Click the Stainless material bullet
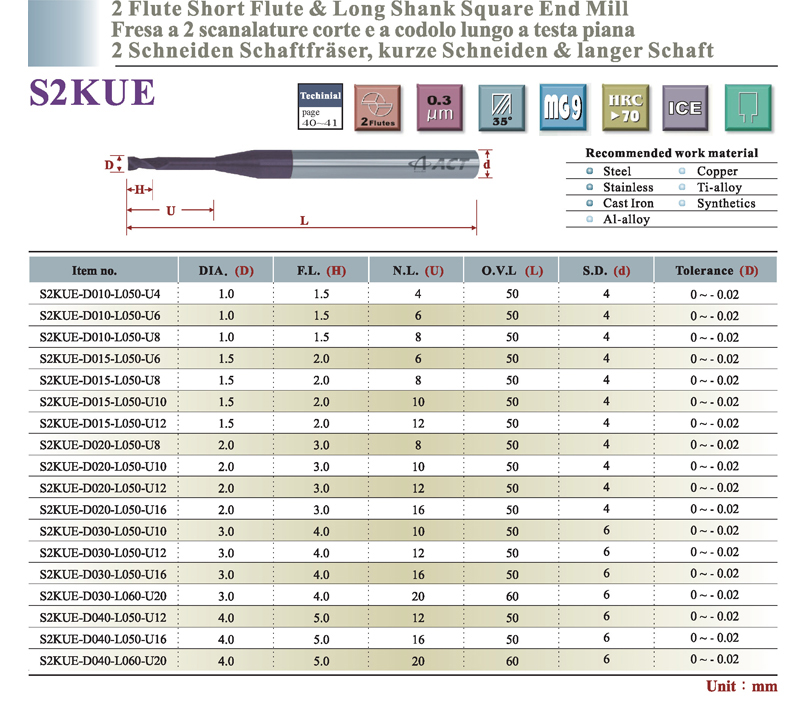 click(590, 187)
